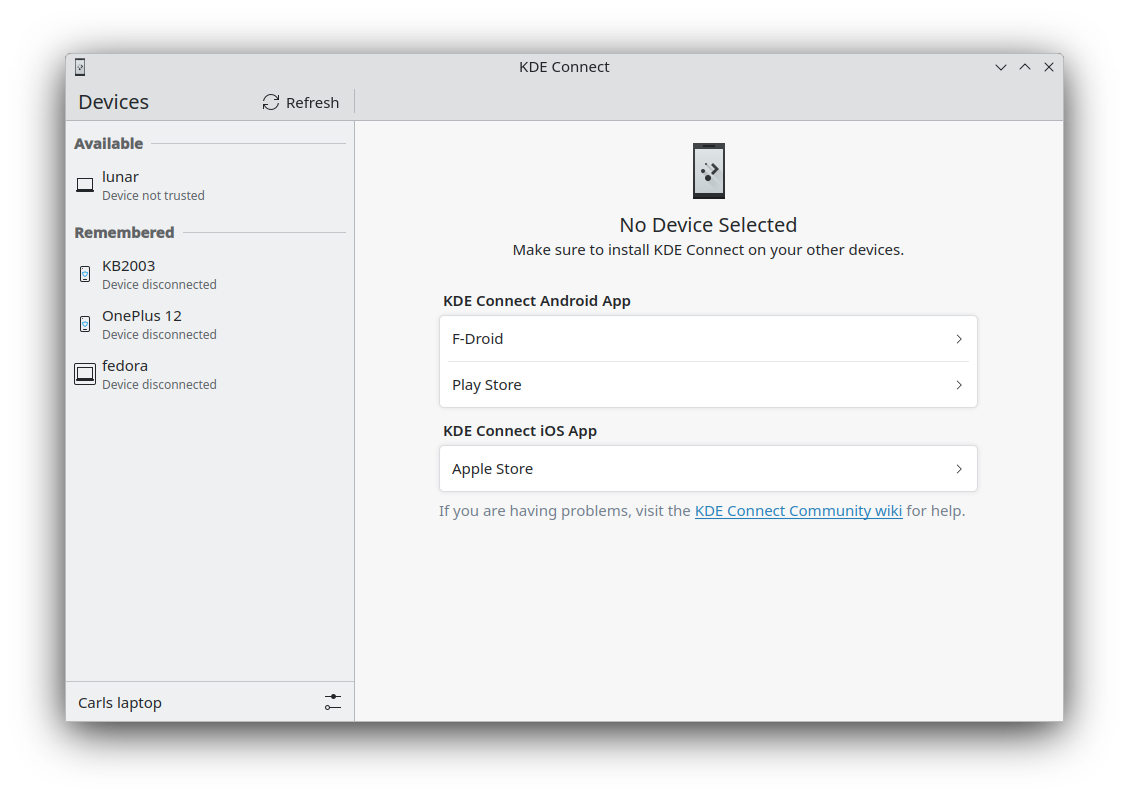Open settings via sliders icon beside Carls laptop
1129x799 pixels.
click(x=333, y=702)
